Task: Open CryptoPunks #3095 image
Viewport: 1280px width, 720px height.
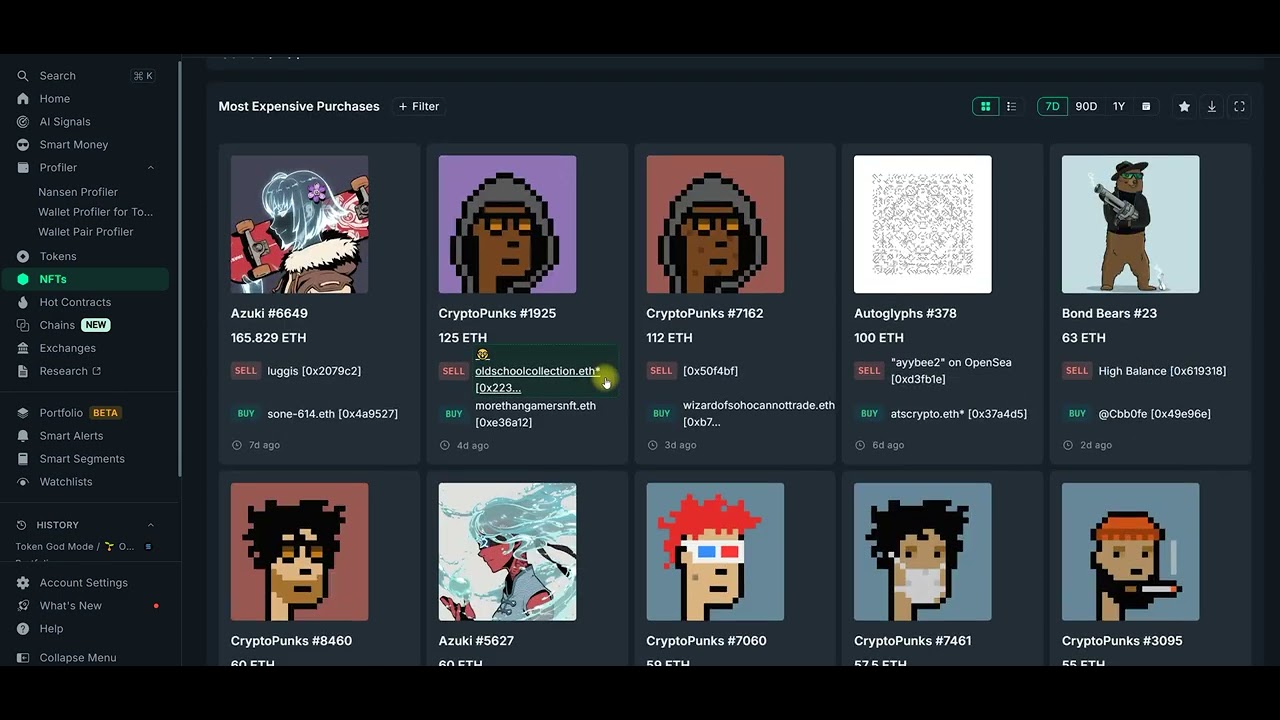Action: click(1130, 552)
